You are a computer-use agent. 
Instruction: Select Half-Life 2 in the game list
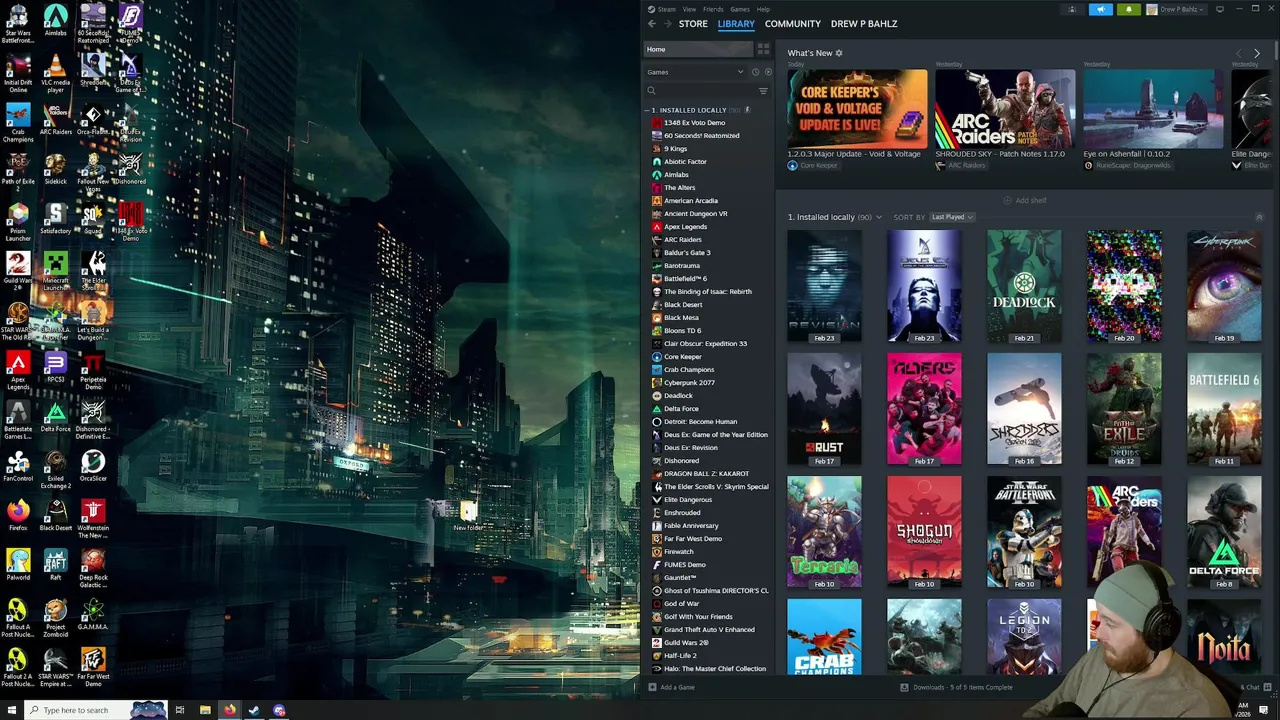click(680, 656)
